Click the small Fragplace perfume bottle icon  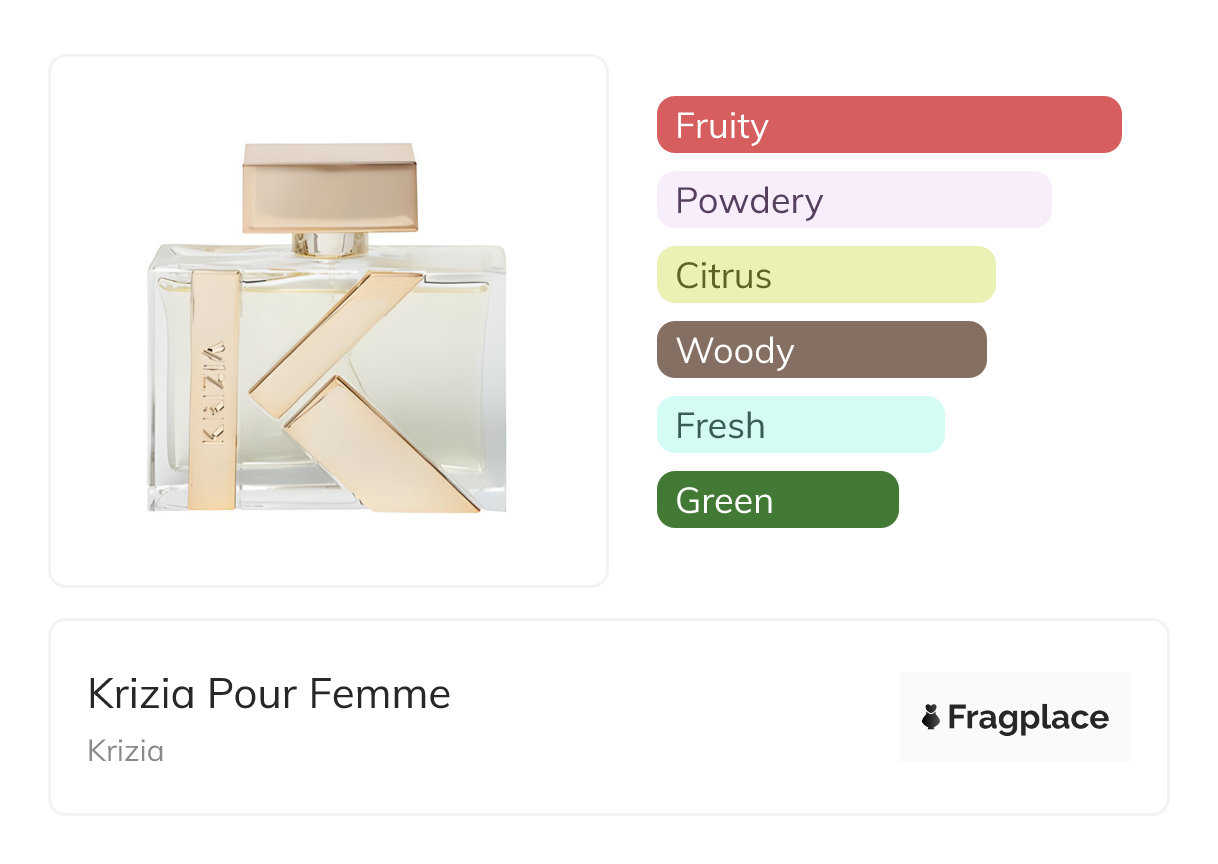(931, 717)
